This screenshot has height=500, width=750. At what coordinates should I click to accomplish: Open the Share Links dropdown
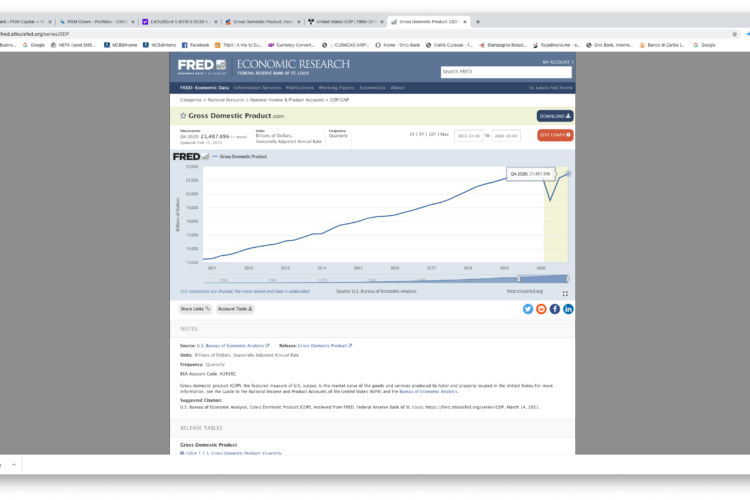click(193, 309)
